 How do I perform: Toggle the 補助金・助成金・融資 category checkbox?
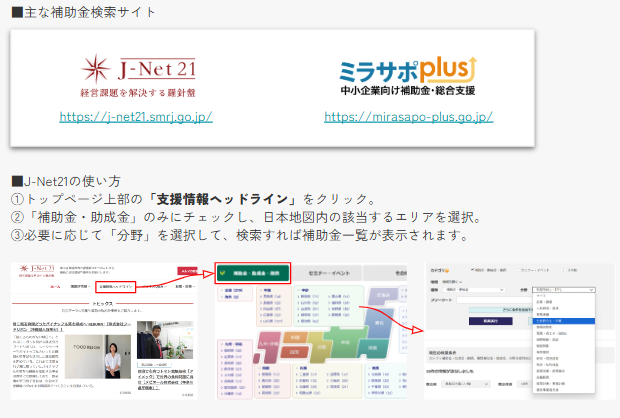pos(473,270)
